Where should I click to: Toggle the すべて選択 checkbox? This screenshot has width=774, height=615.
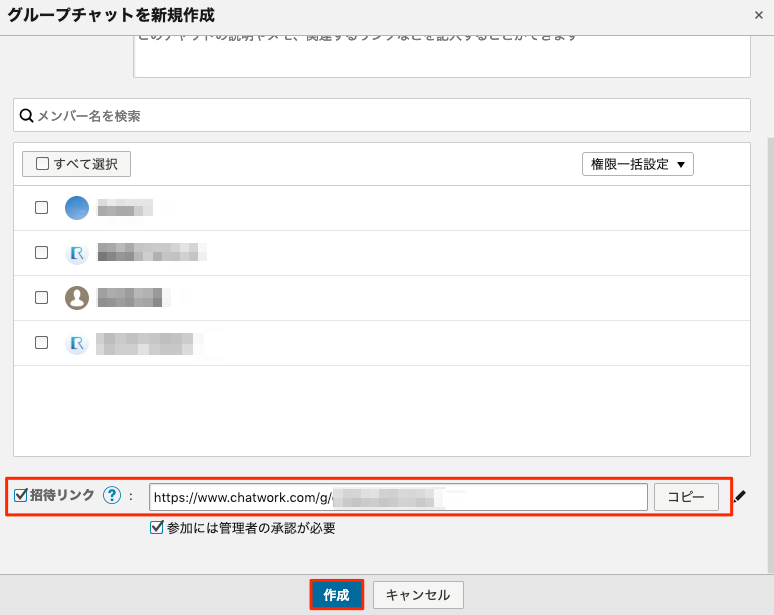click(x=42, y=164)
